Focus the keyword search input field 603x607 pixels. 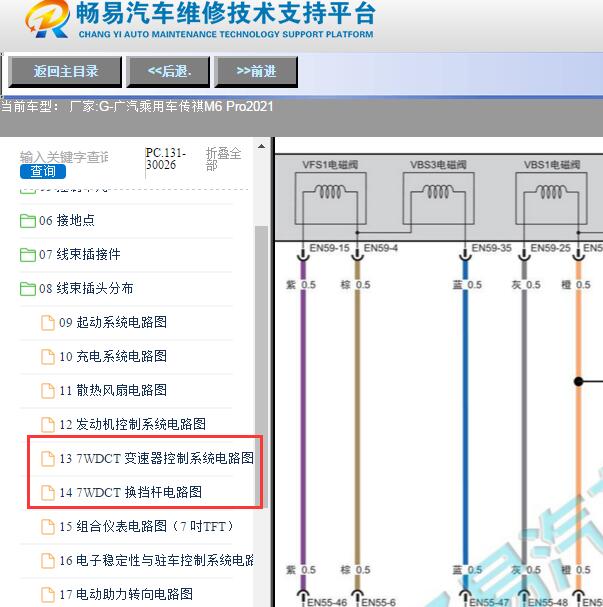[x=64, y=157]
